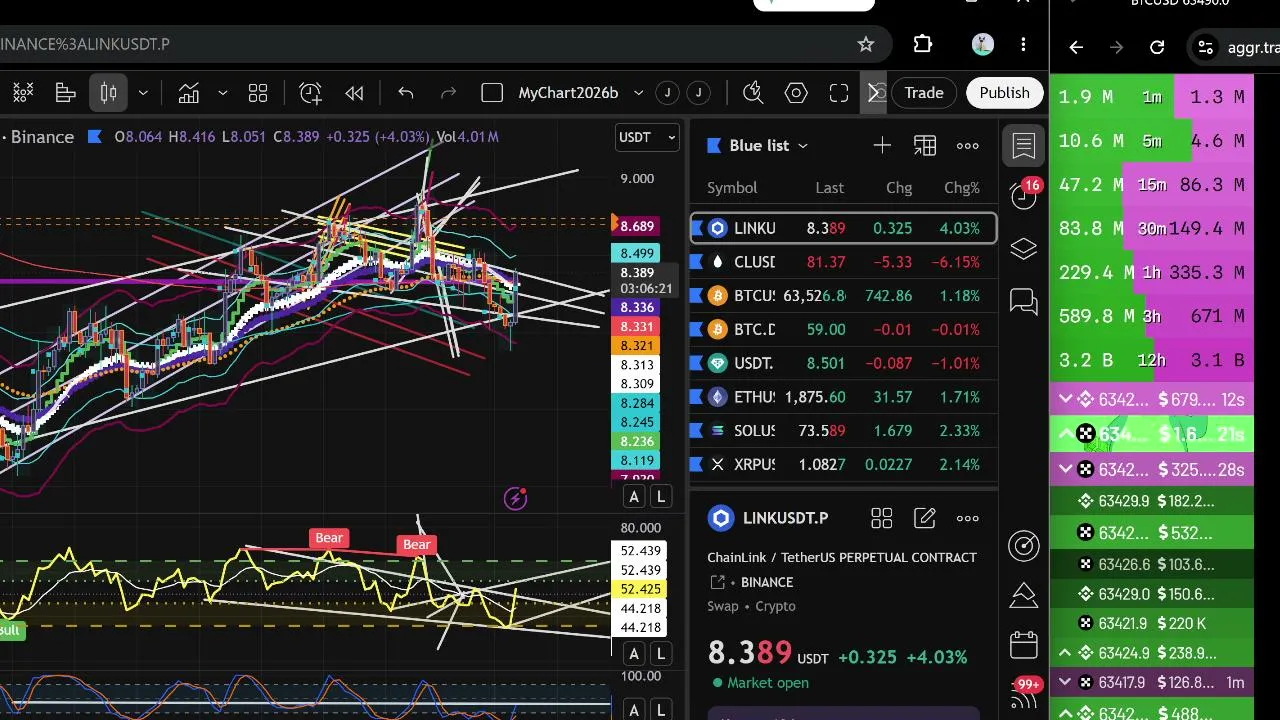Start bar replay with the rewind icon

pos(354,93)
